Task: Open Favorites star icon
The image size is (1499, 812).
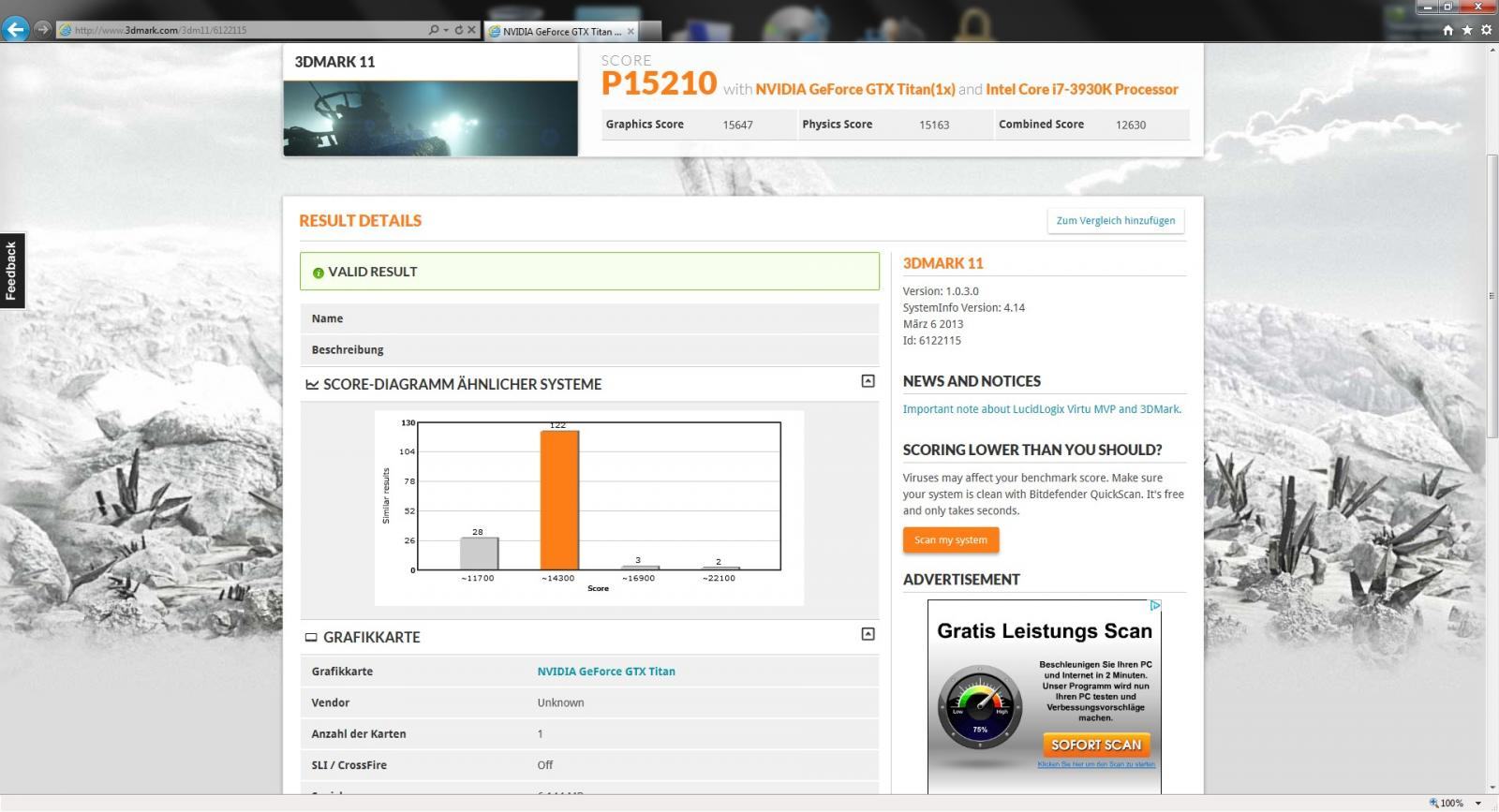Action: point(1467,30)
